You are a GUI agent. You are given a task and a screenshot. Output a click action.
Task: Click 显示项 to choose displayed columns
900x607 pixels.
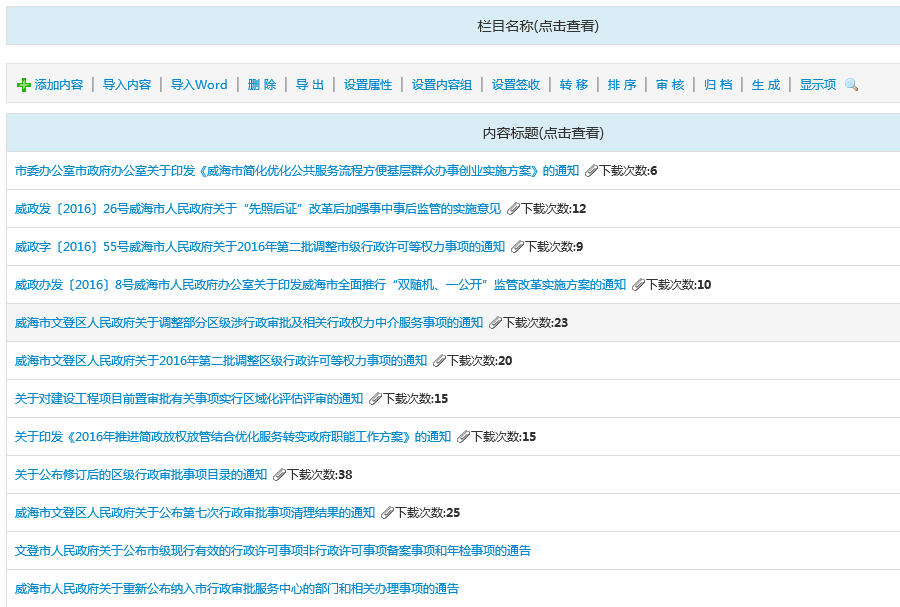point(817,85)
